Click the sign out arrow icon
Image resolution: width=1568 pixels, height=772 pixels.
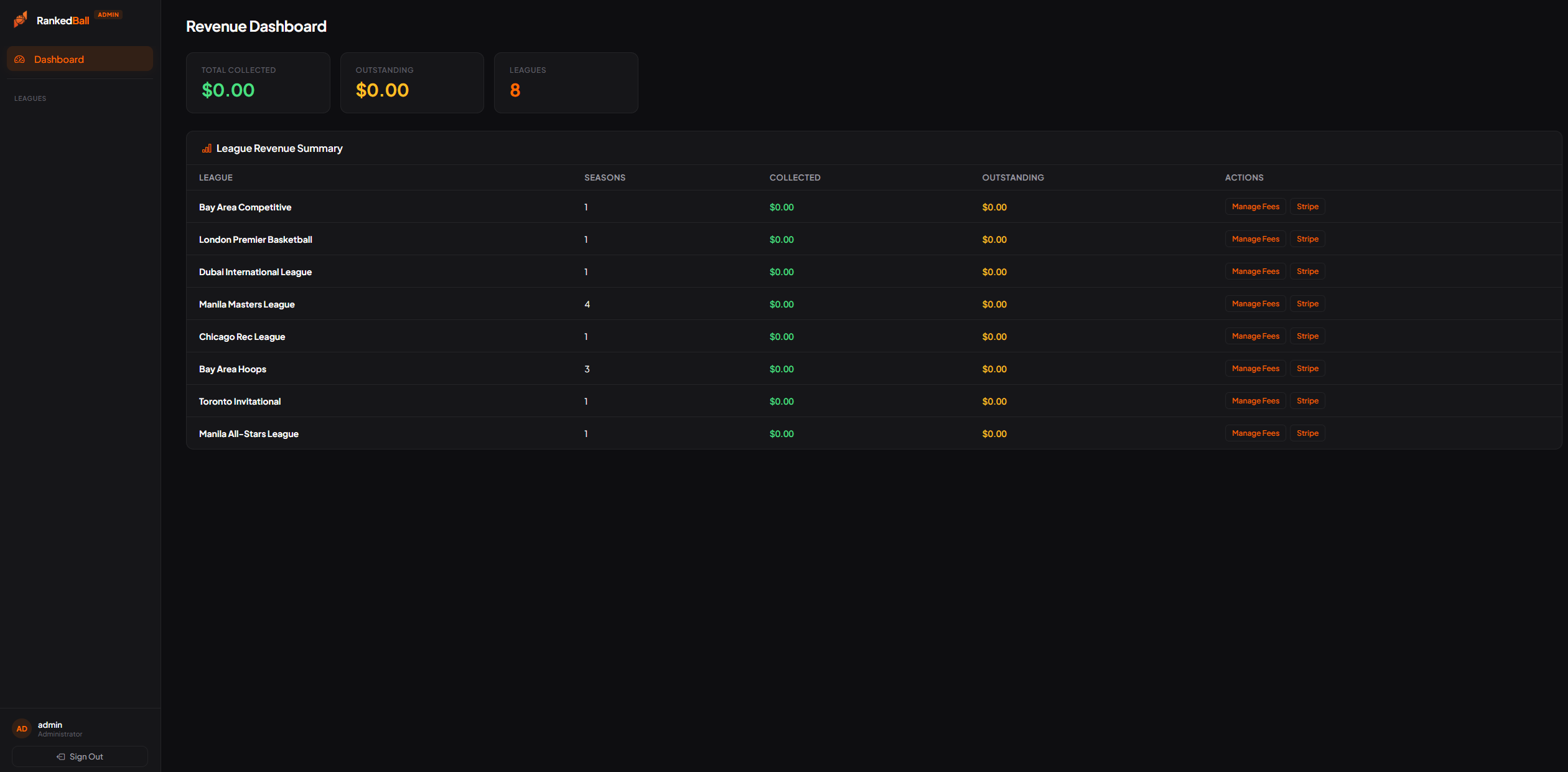(x=61, y=756)
